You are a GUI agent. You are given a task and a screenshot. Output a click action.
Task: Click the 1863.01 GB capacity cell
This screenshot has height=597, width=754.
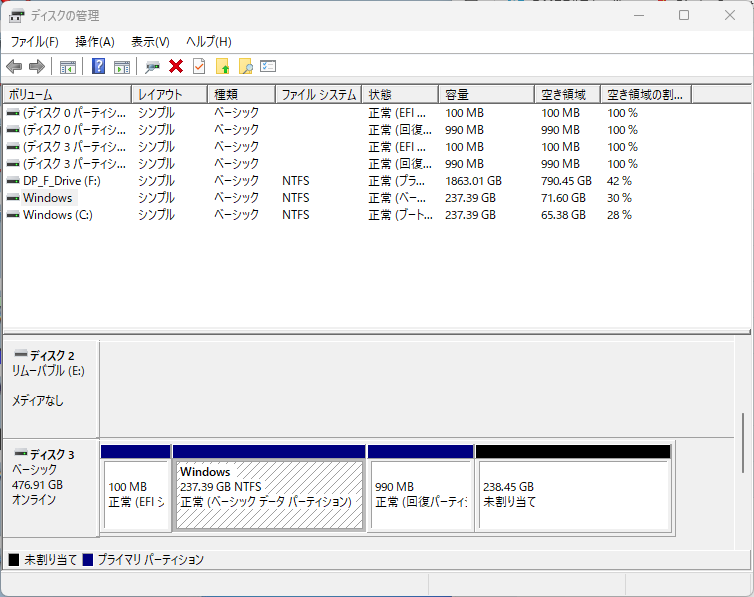[x=473, y=181]
